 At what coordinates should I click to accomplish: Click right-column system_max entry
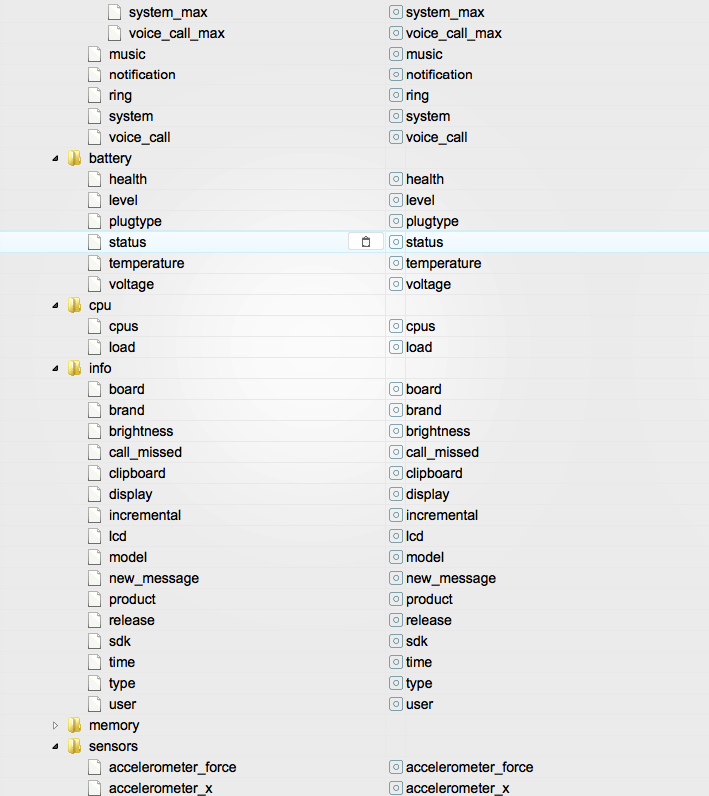445,12
